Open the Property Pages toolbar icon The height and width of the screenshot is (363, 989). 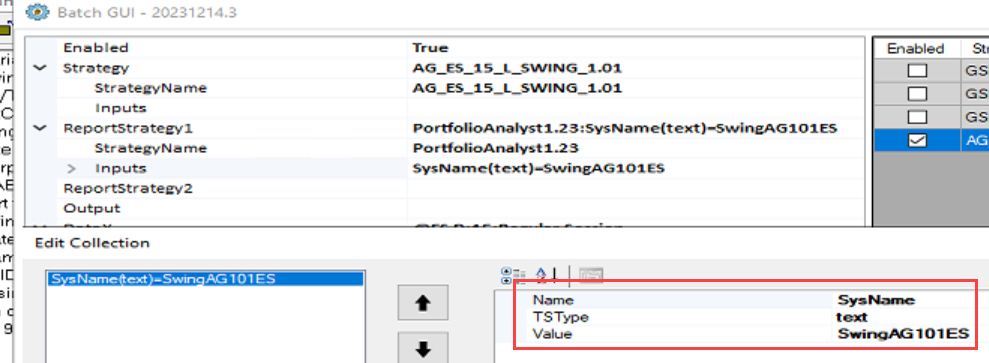pos(591,275)
